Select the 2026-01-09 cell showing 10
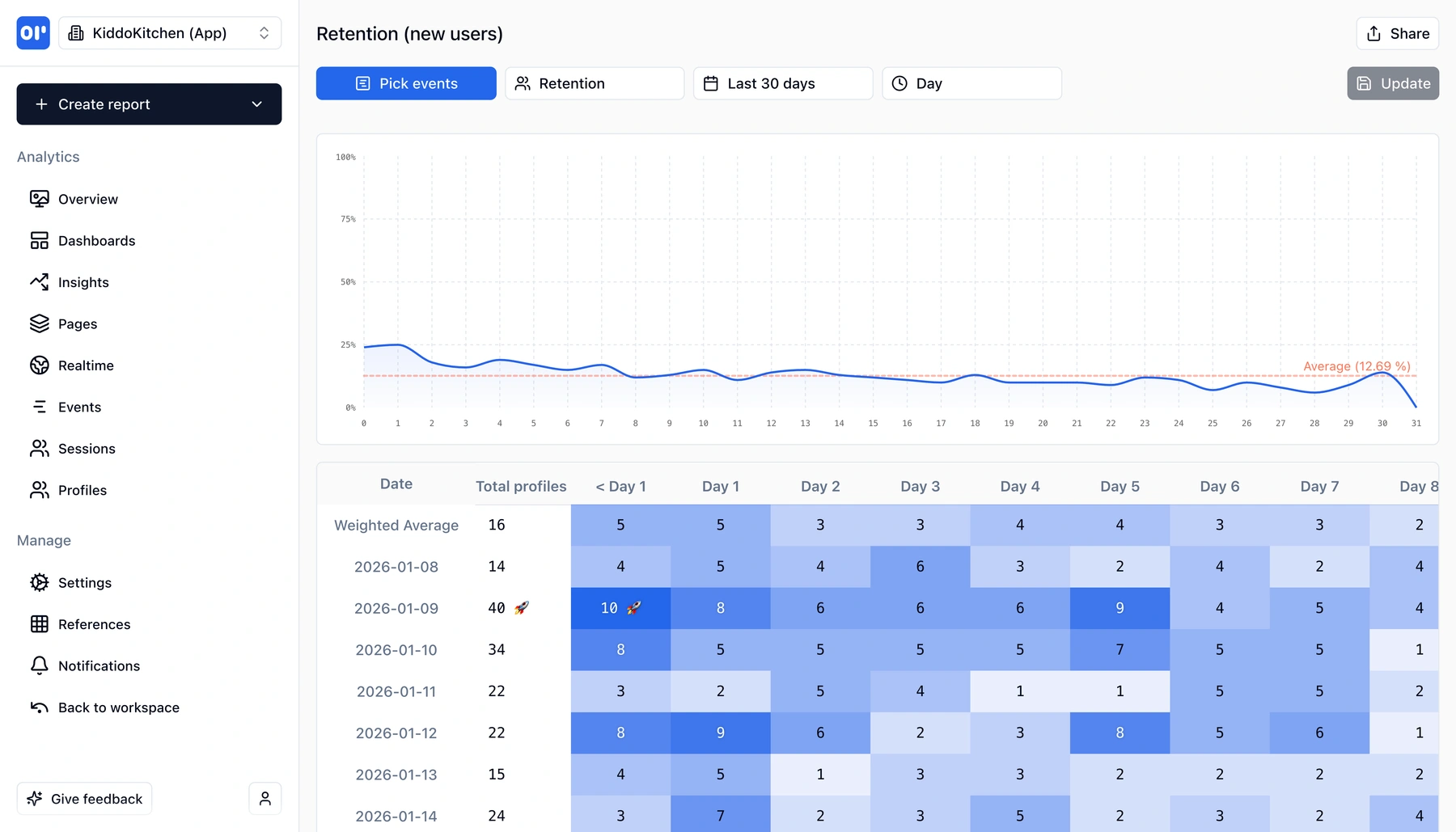The image size is (1456, 832). 620,608
